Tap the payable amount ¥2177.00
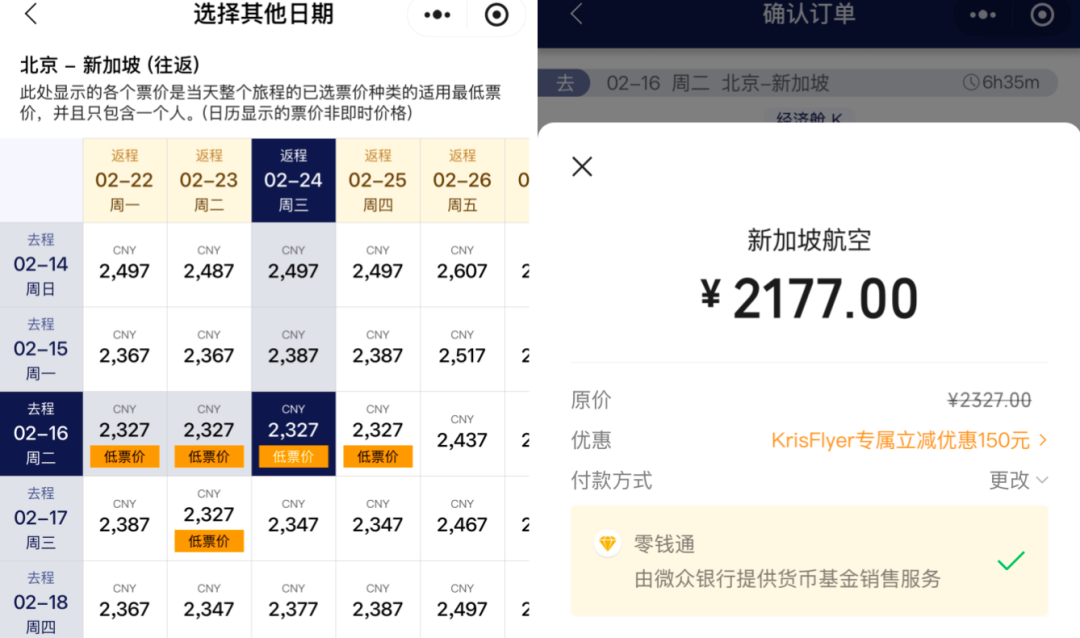Screen dimensions: 1080x638 point(809,298)
